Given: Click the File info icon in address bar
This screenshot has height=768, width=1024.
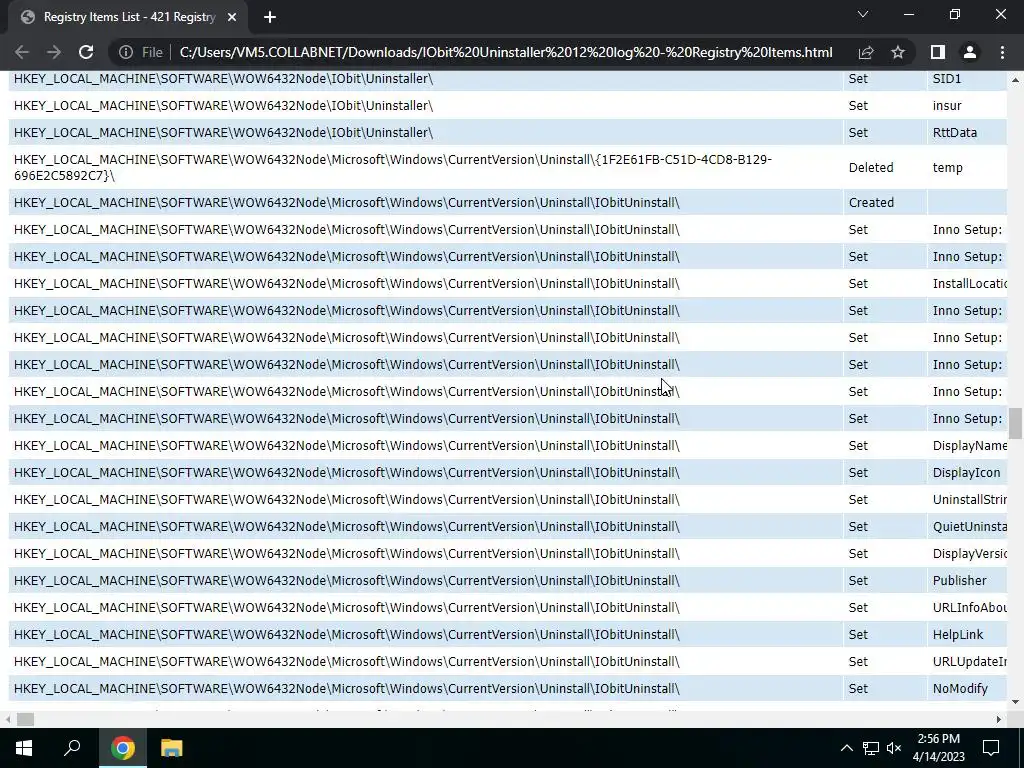Looking at the screenshot, I should (126, 52).
